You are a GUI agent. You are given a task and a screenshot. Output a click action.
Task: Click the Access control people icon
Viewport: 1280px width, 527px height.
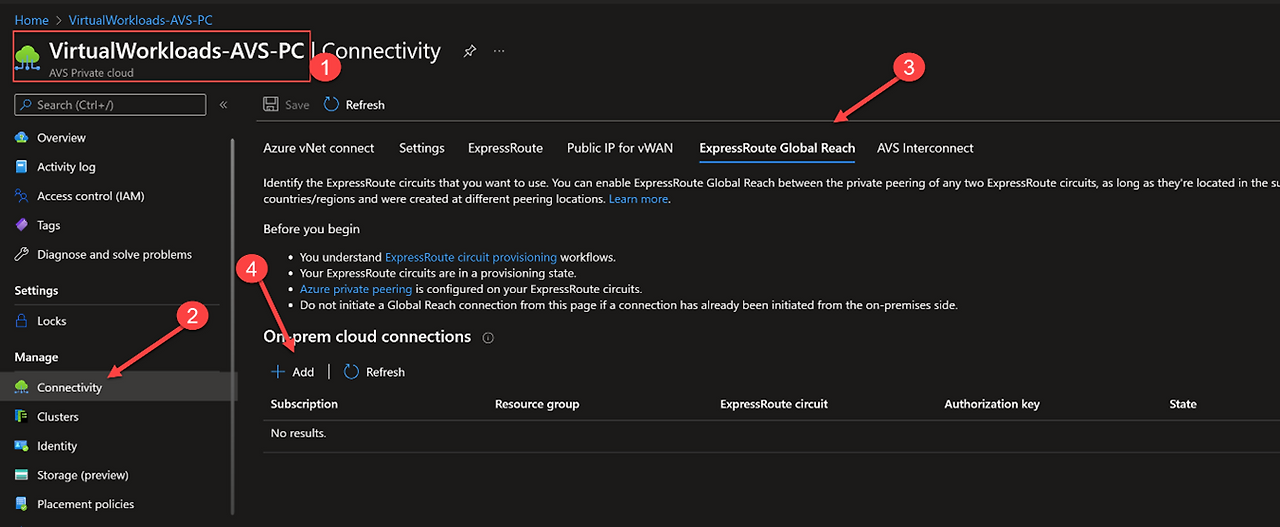[x=21, y=196]
